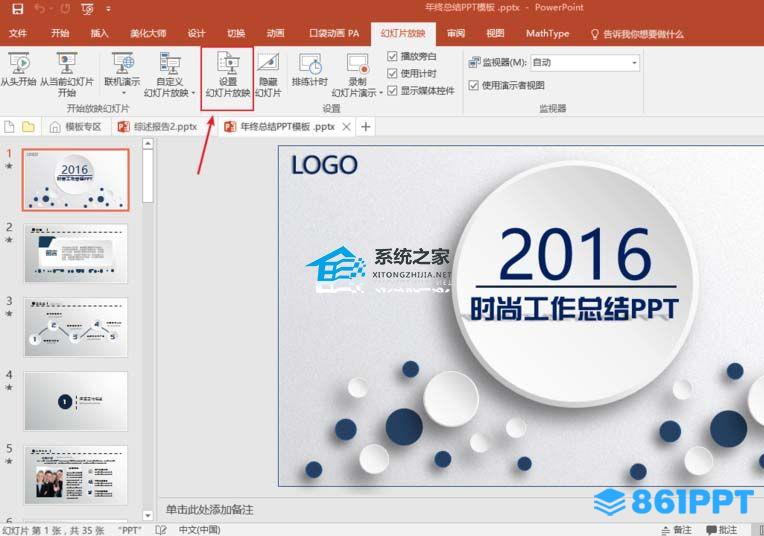Toggle 使用计时 checkbox

(392, 73)
